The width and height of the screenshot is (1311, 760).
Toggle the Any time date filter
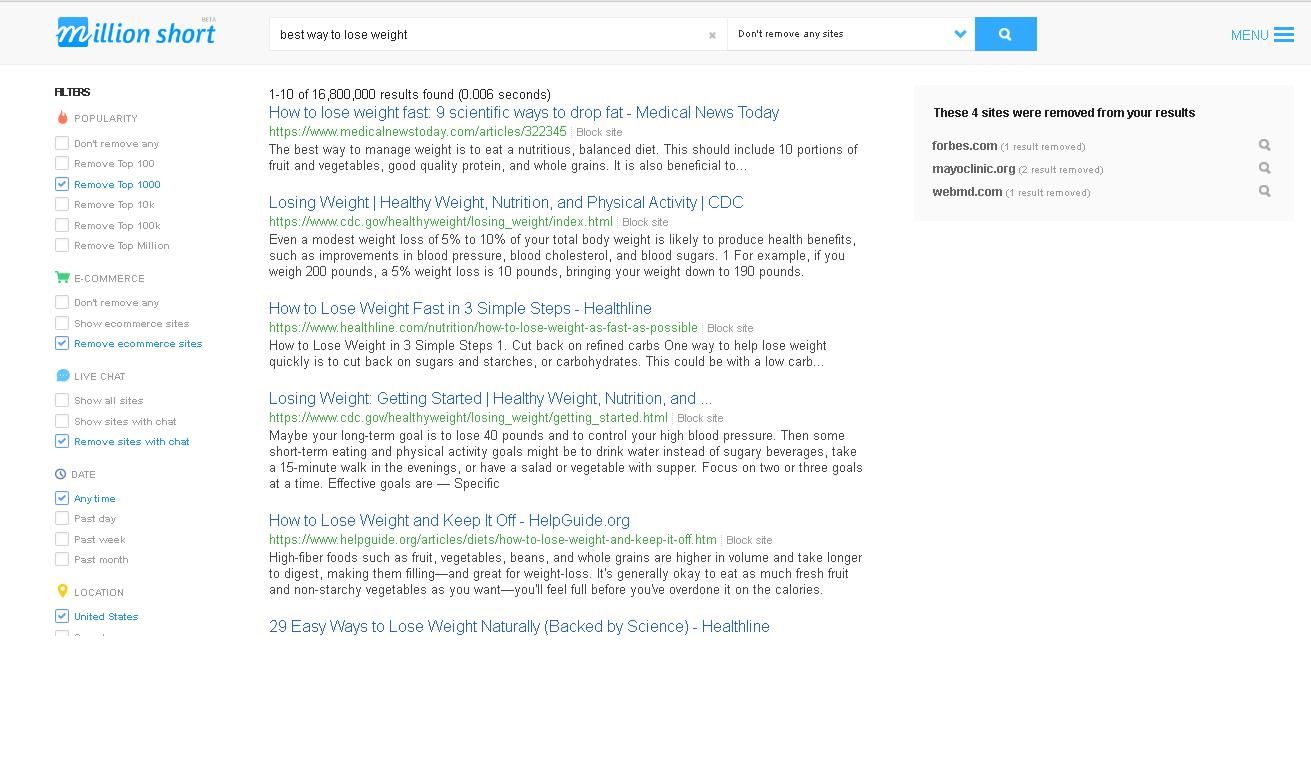[x=62, y=498]
